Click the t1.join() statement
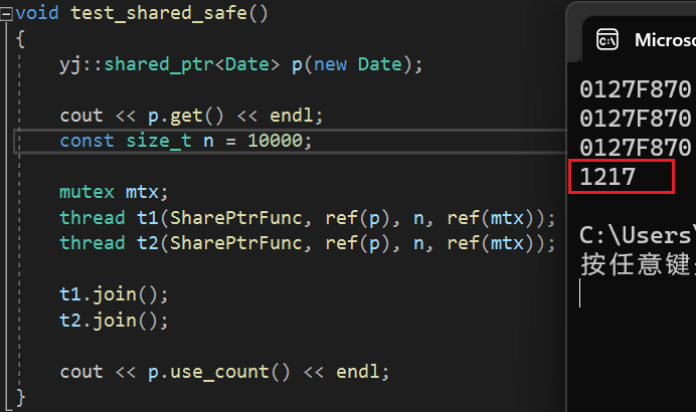This screenshot has height=412, width=697. 114,295
